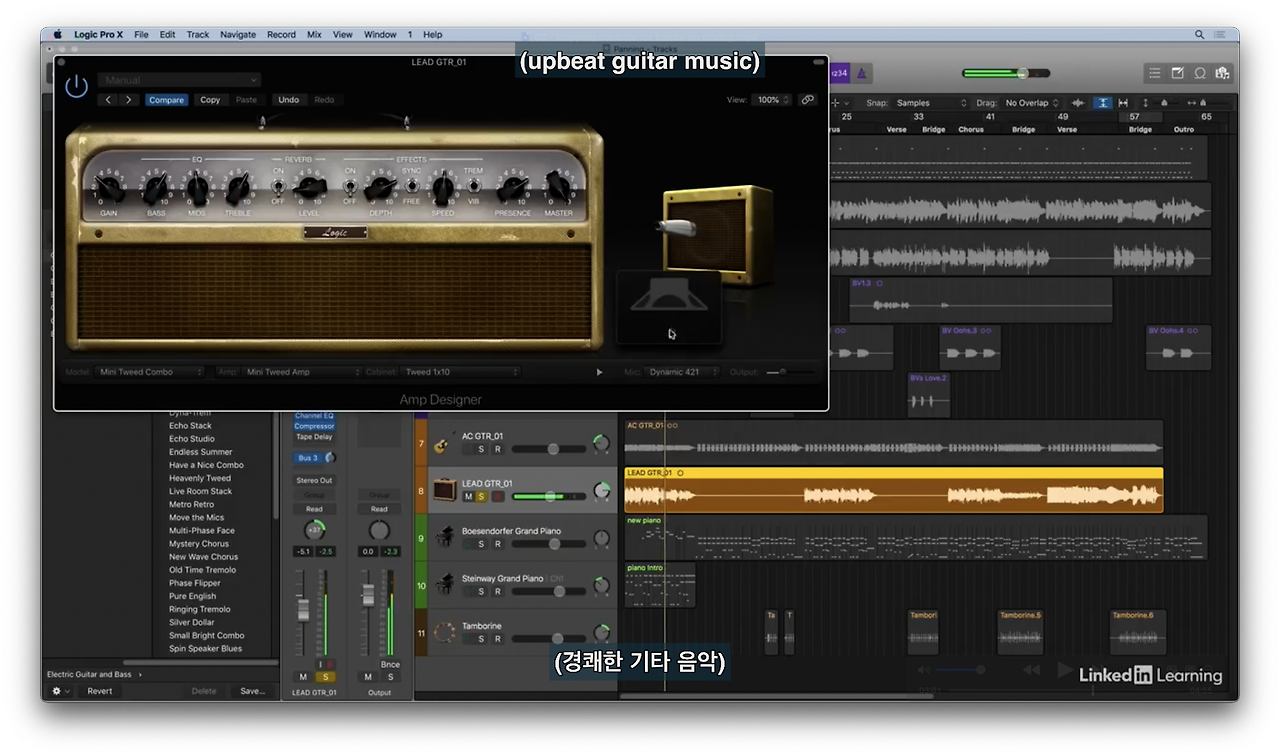Image resolution: width=1280 pixels, height=756 pixels.
Task: Toggle the vertical auto zoom button
Action: pos(1101,103)
